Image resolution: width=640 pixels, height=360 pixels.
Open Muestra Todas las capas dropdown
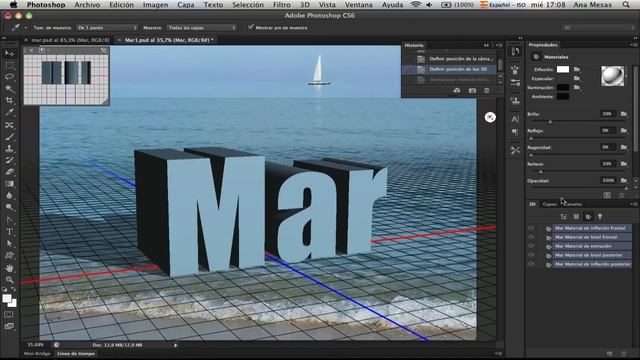(201, 28)
